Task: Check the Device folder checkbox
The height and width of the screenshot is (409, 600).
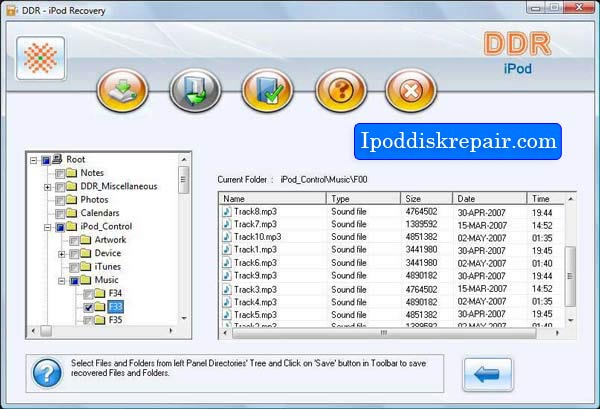Action: (74, 254)
